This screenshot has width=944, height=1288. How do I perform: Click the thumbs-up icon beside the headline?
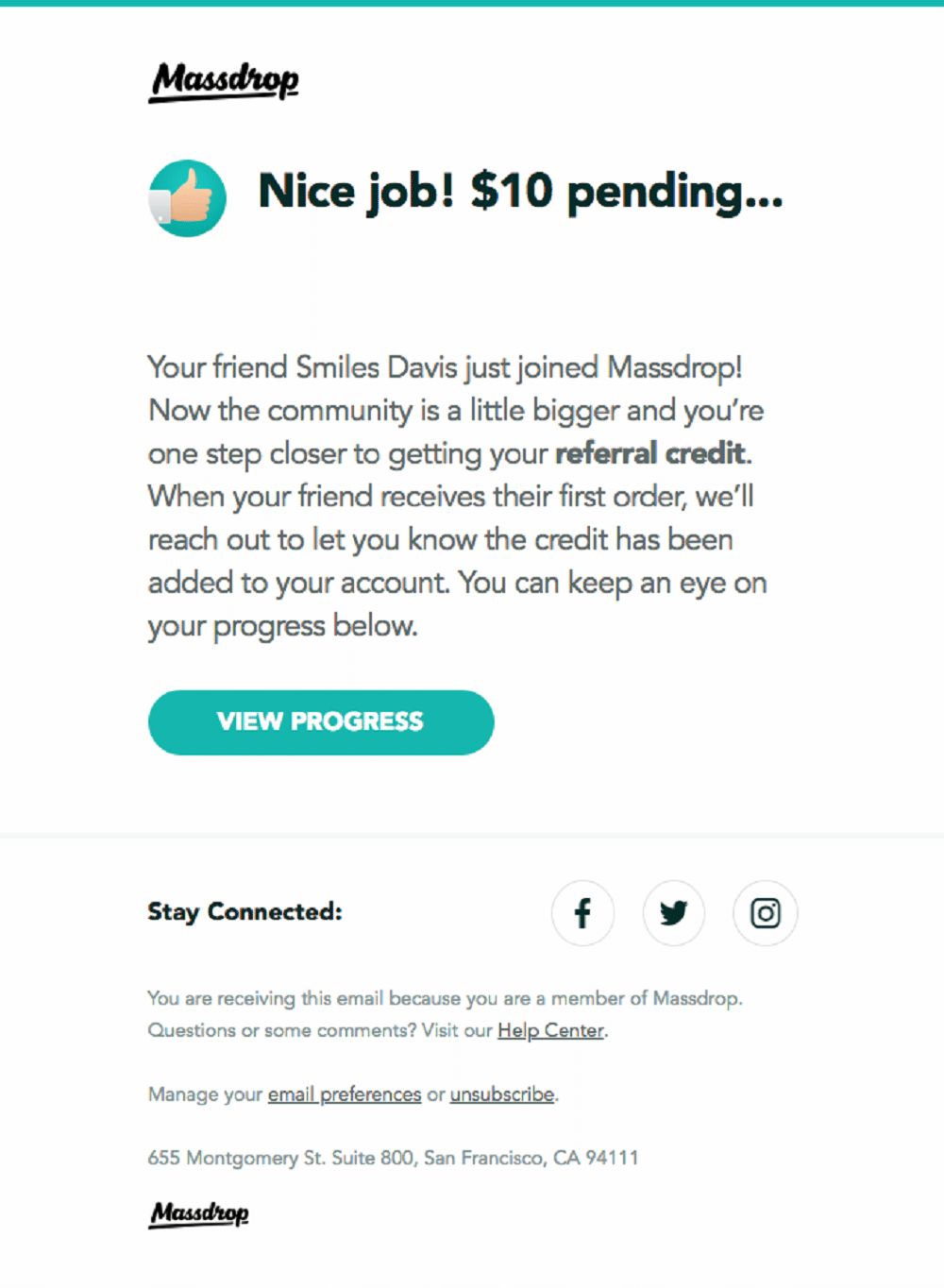[x=188, y=198]
